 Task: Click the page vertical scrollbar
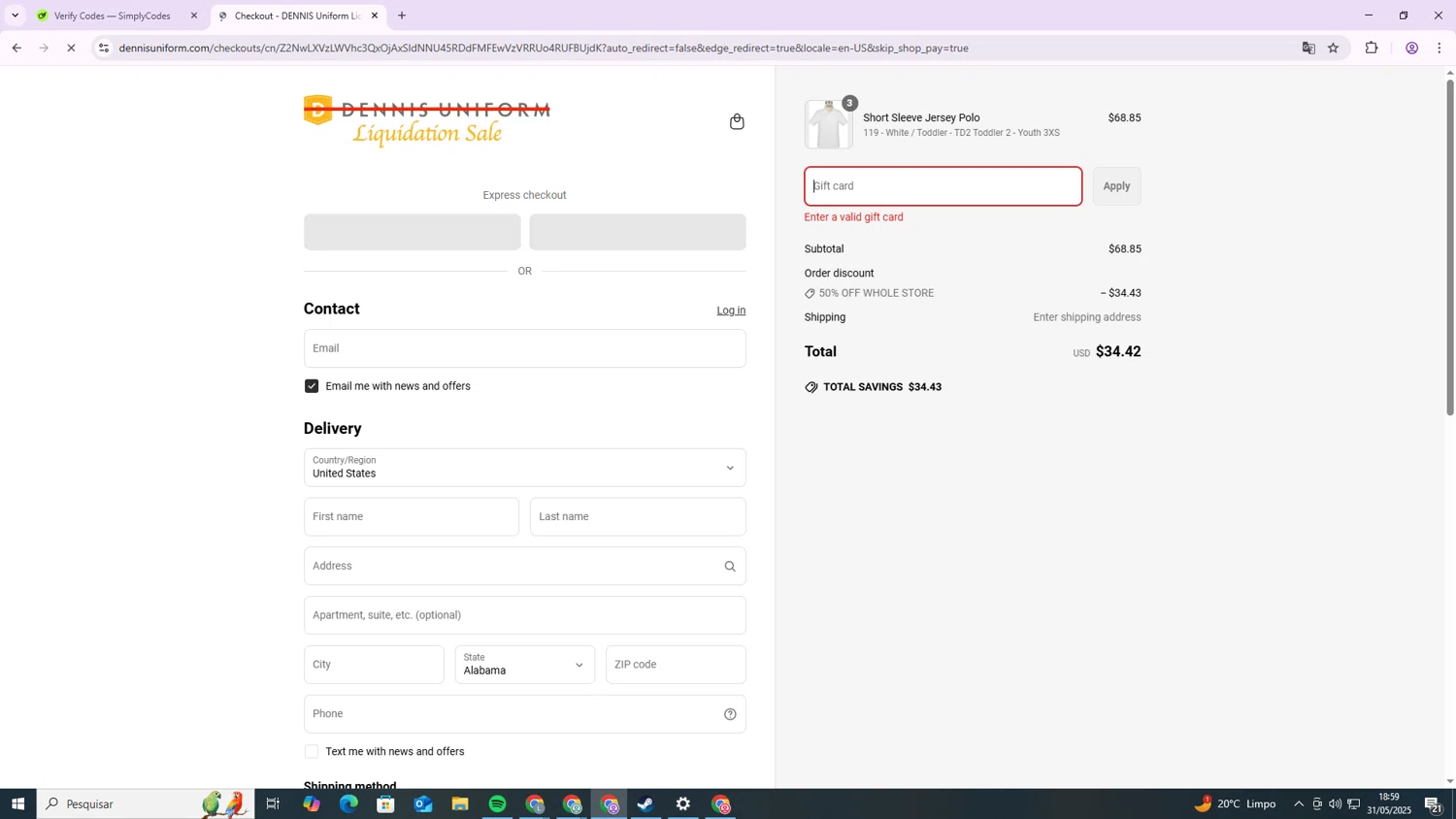[1450, 247]
